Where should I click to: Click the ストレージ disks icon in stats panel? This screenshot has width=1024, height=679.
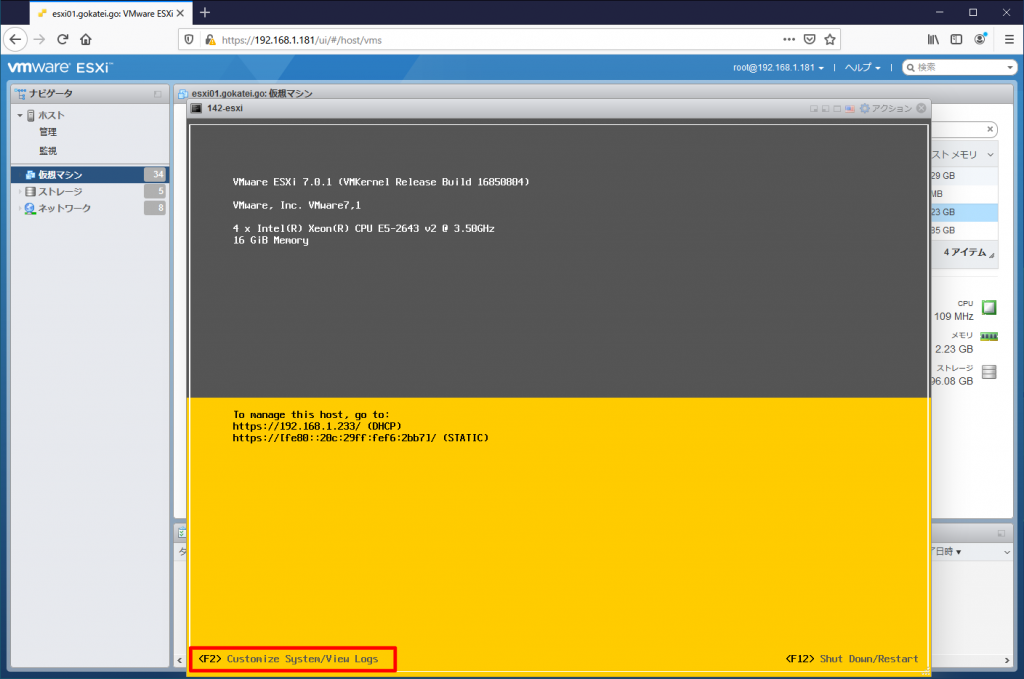tap(988, 371)
